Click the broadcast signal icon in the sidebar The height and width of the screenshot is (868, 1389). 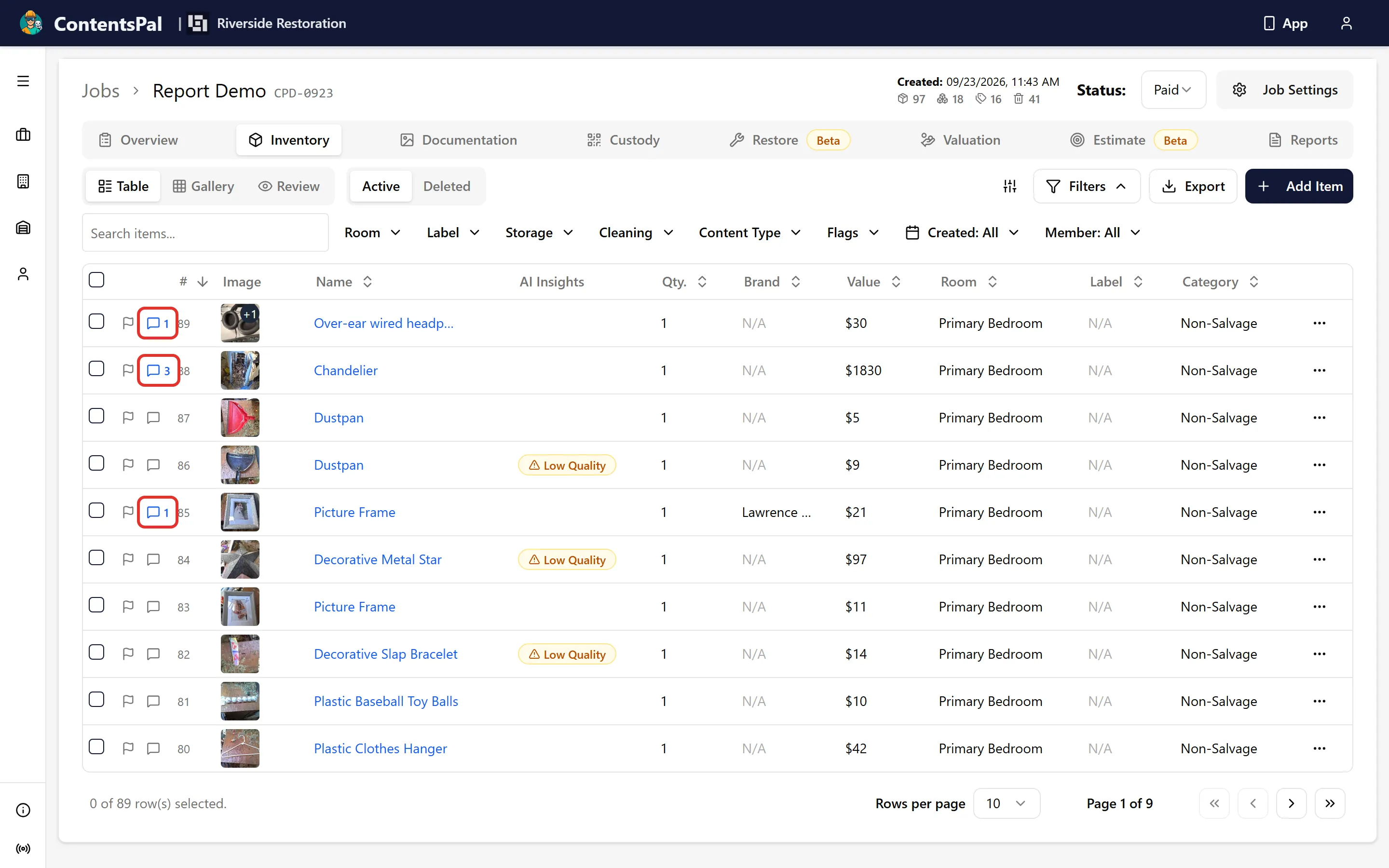23,849
